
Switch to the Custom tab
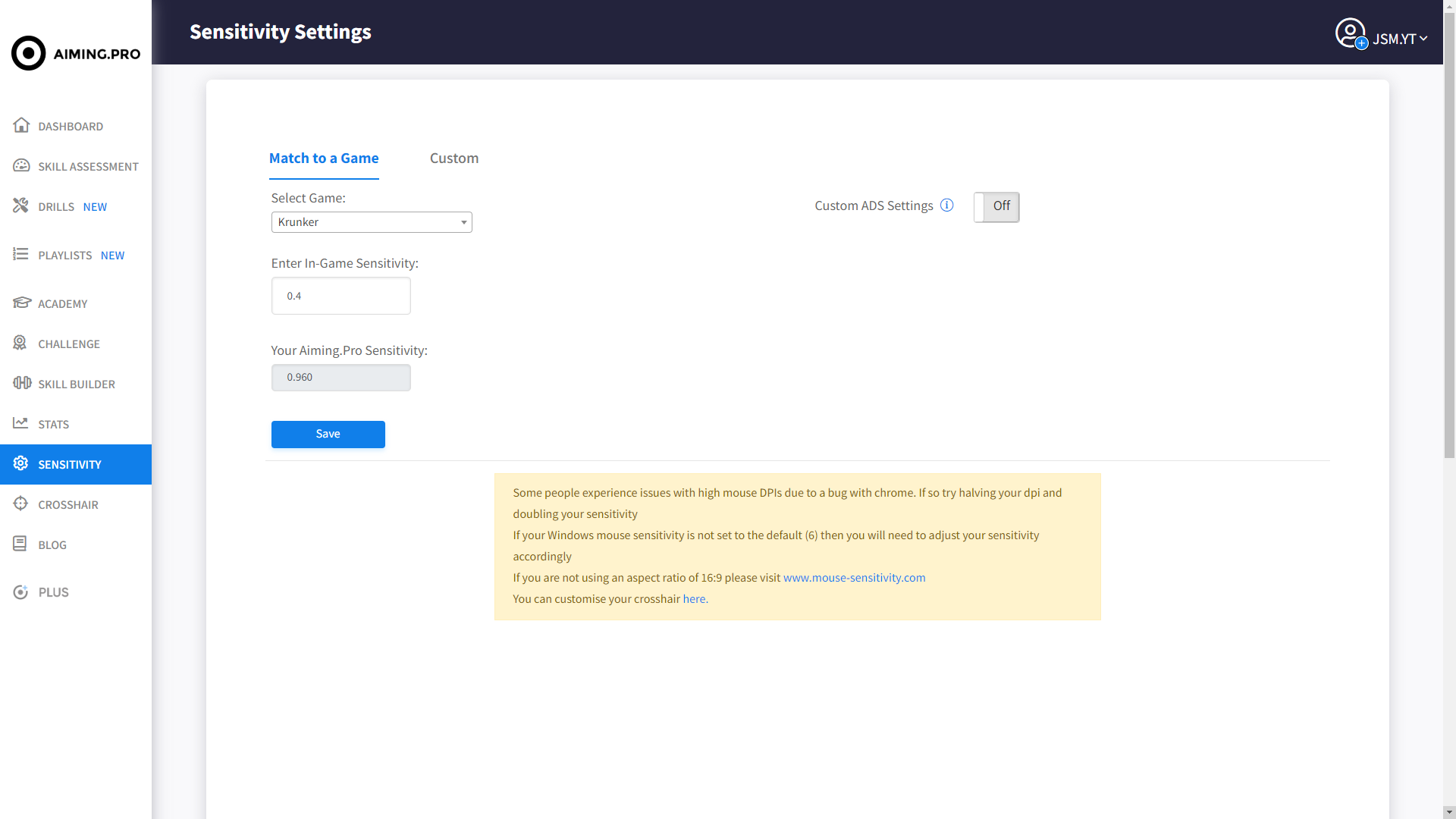453,158
